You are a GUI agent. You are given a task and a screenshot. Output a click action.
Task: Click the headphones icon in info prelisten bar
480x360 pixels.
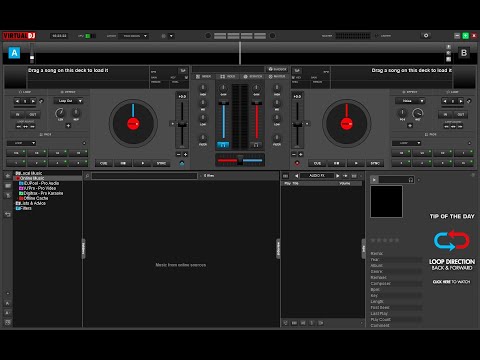(x=411, y=180)
